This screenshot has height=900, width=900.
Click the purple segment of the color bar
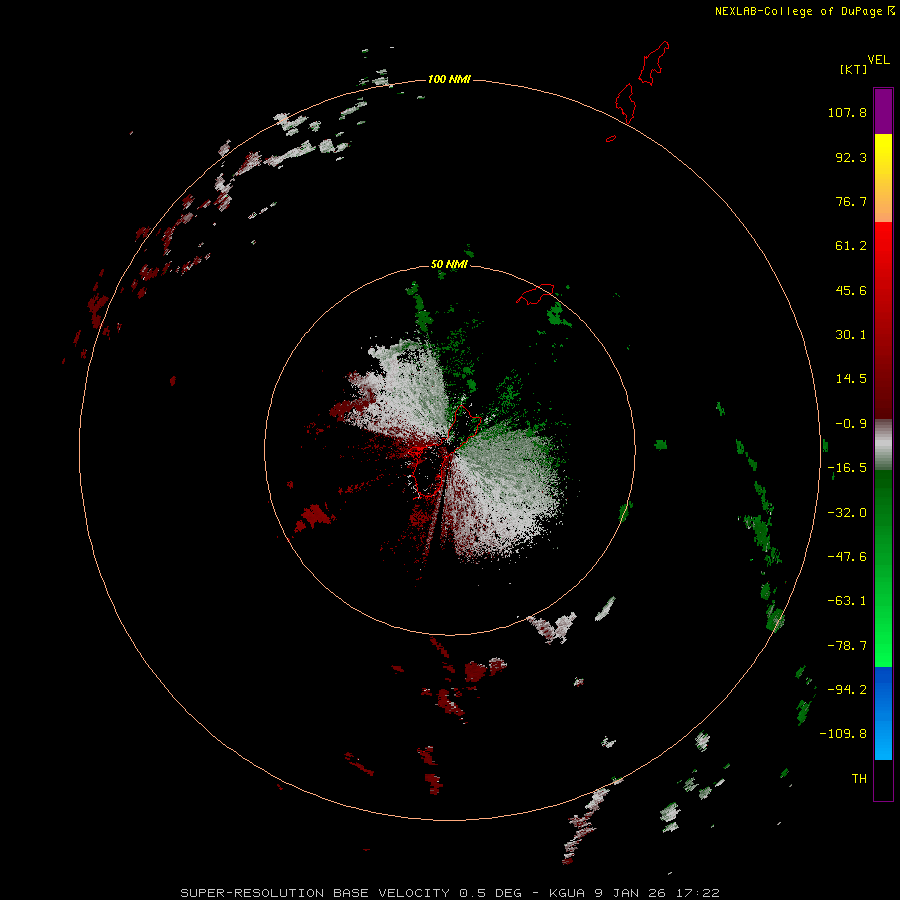[x=883, y=111]
